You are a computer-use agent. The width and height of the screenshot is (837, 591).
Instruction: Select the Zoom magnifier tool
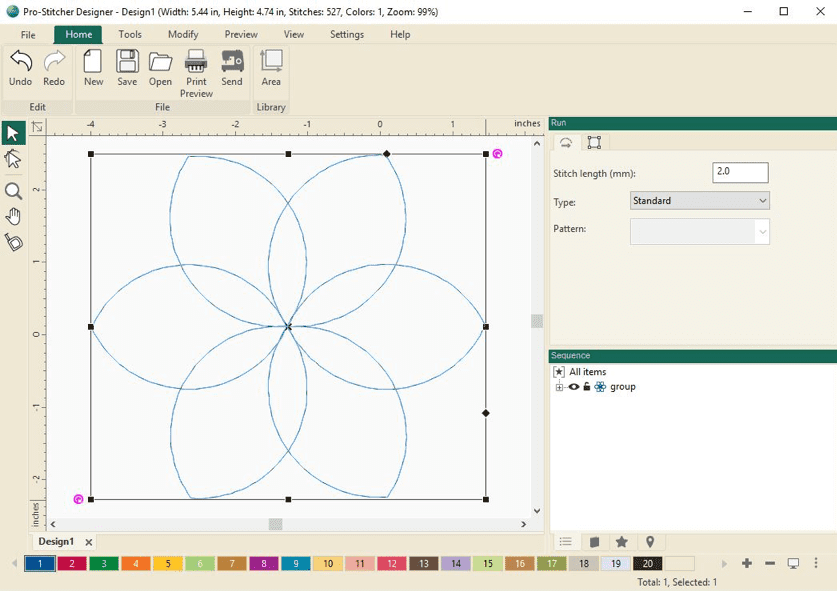[x=13, y=191]
